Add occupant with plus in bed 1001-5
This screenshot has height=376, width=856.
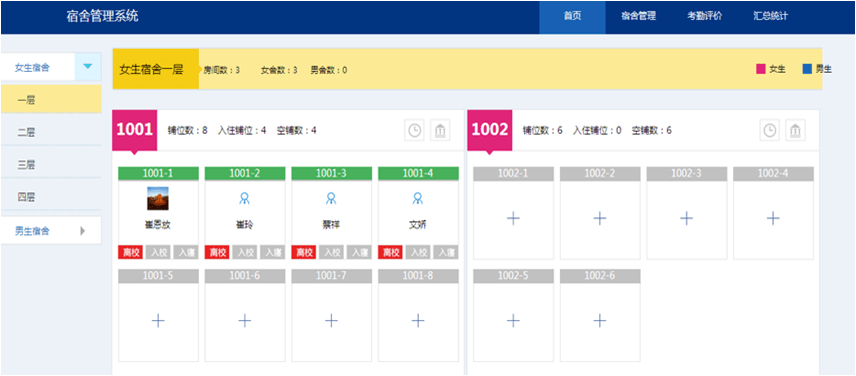tap(158, 321)
